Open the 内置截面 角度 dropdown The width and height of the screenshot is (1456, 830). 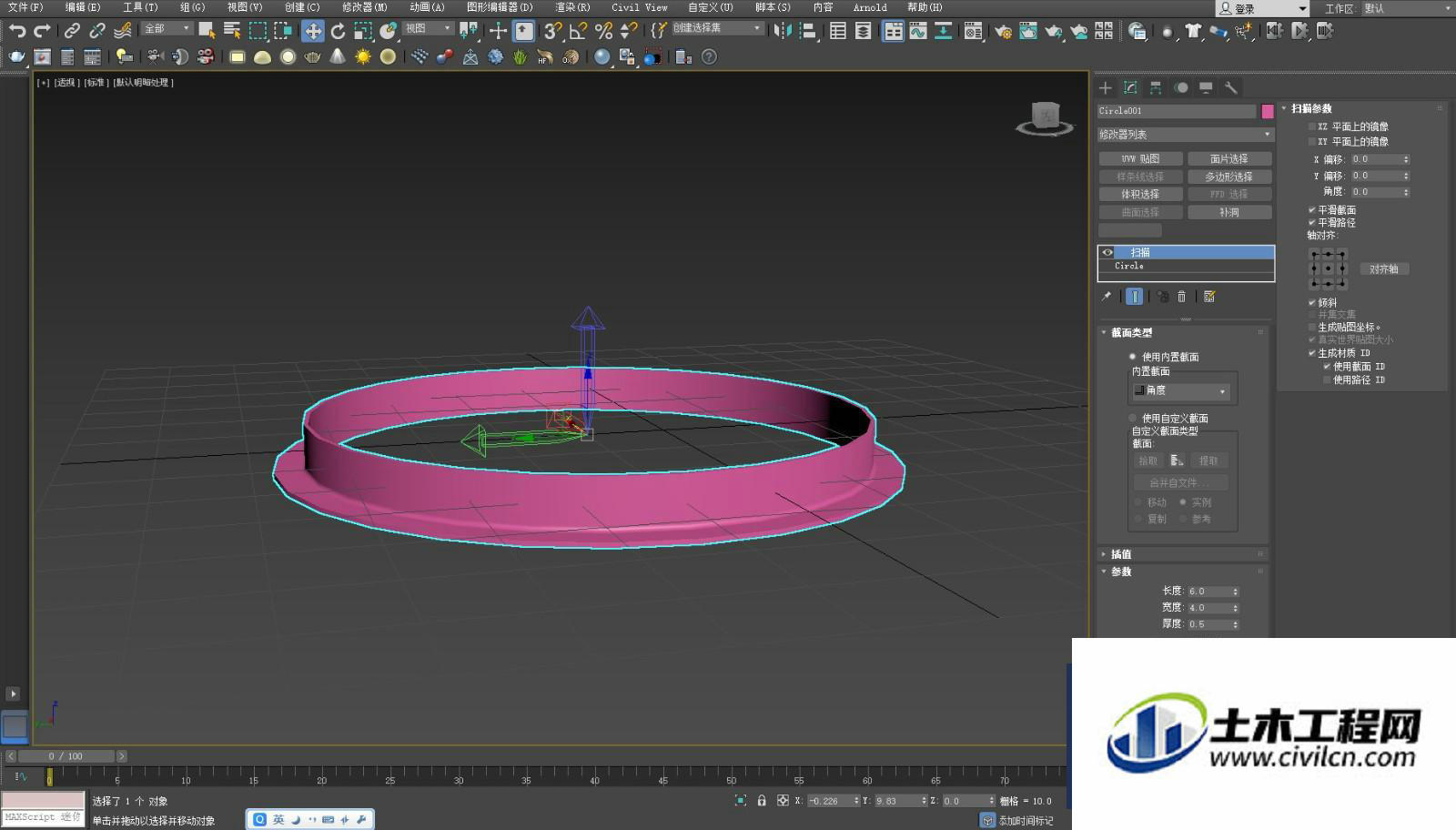[x=1180, y=390]
